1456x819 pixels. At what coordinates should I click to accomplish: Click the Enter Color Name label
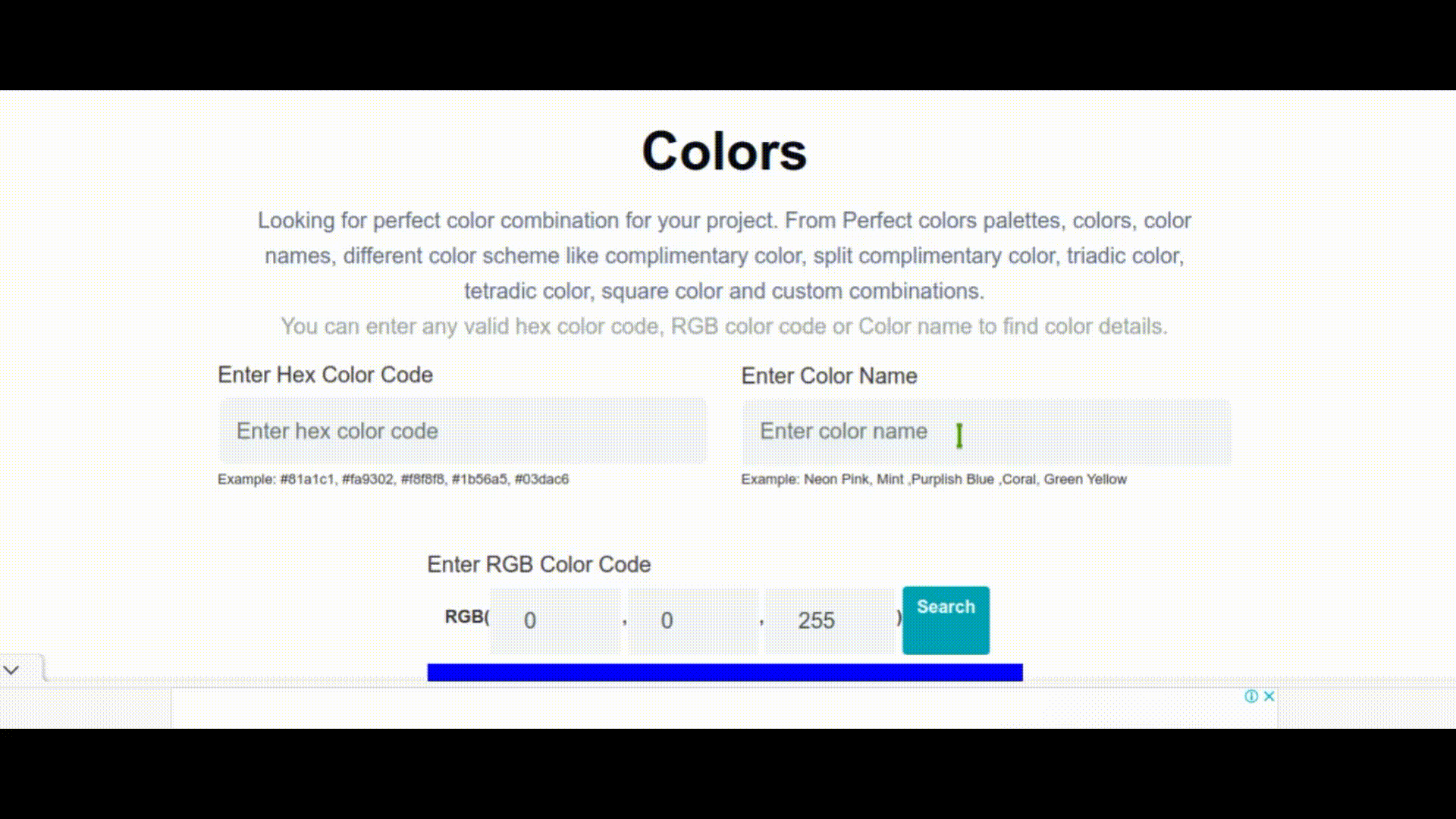(829, 376)
